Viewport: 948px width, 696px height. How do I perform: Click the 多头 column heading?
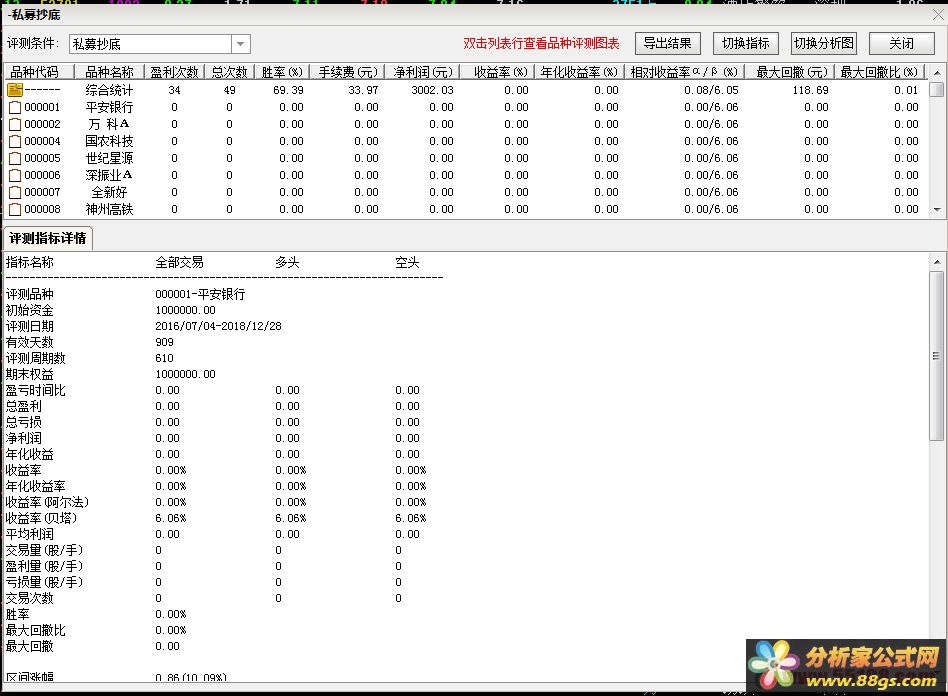coord(287,262)
